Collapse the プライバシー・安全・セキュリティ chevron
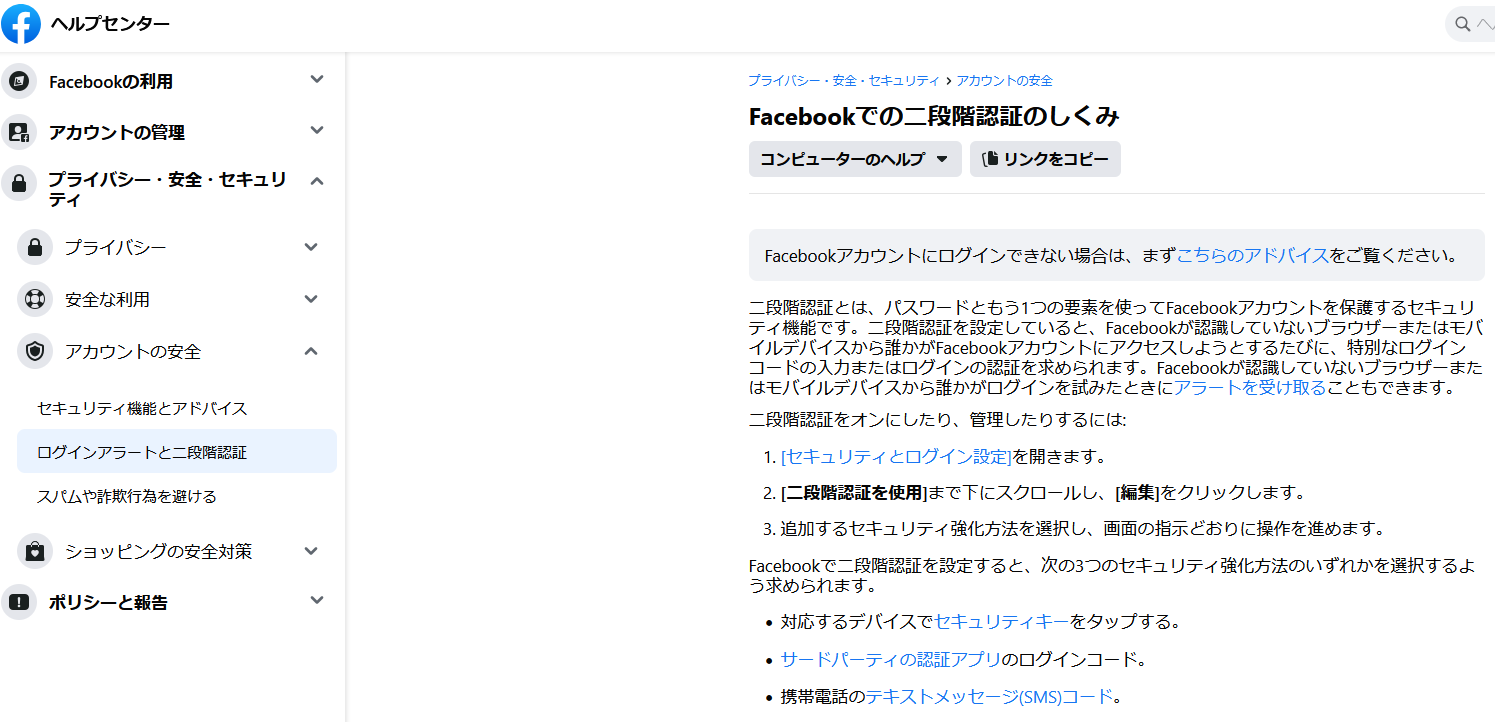 pos(317,181)
